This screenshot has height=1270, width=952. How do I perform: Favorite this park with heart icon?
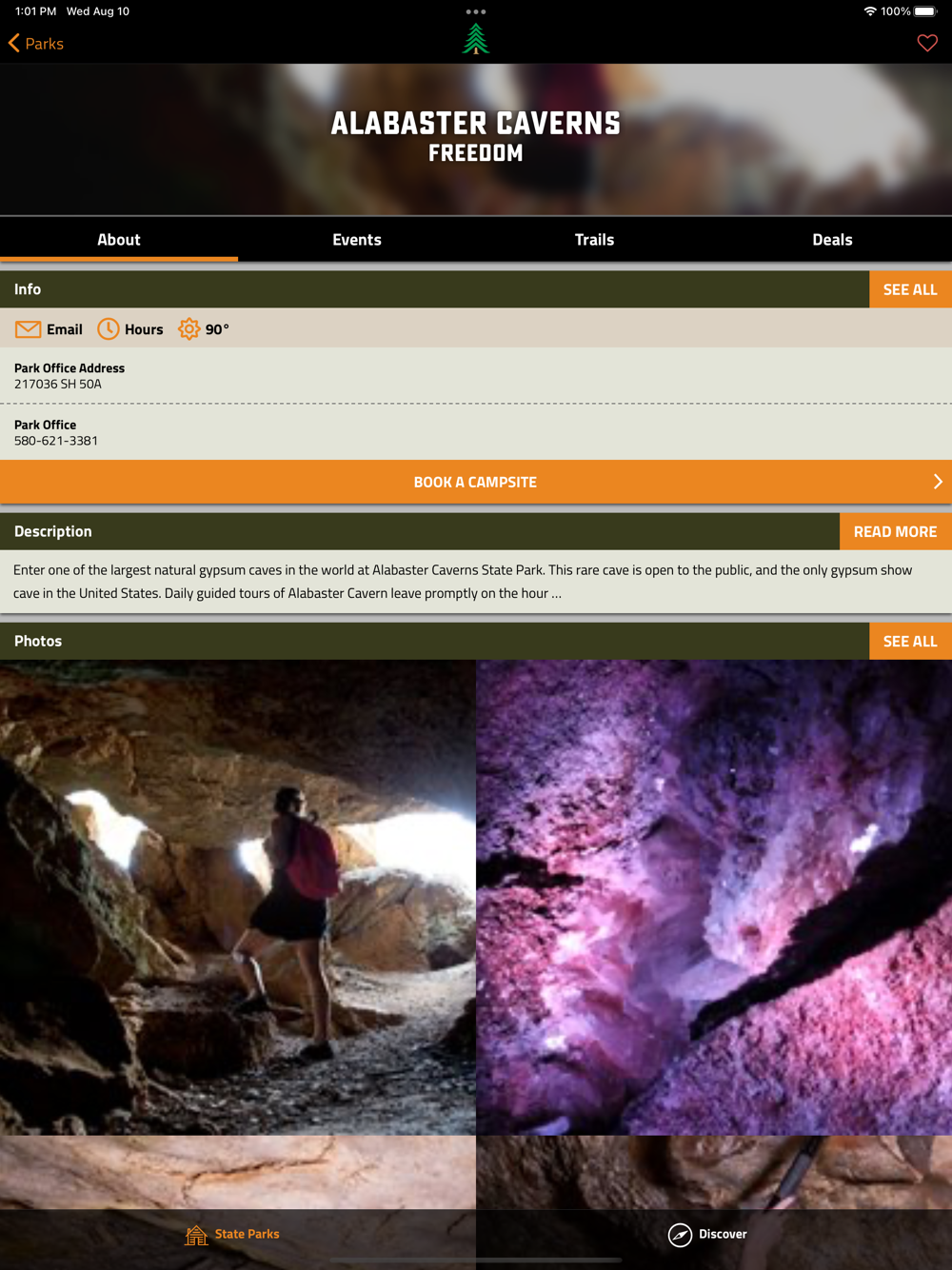pyautogui.click(x=927, y=43)
